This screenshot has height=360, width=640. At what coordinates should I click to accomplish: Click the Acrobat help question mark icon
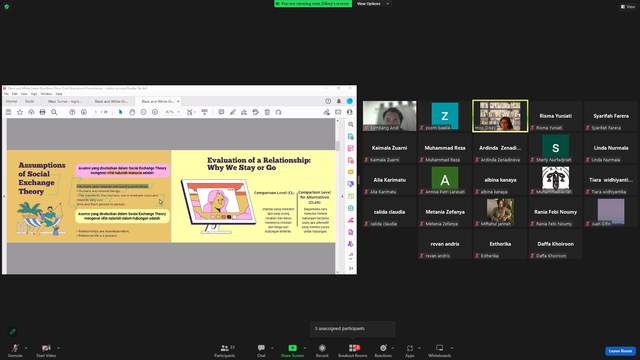coord(328,101)
